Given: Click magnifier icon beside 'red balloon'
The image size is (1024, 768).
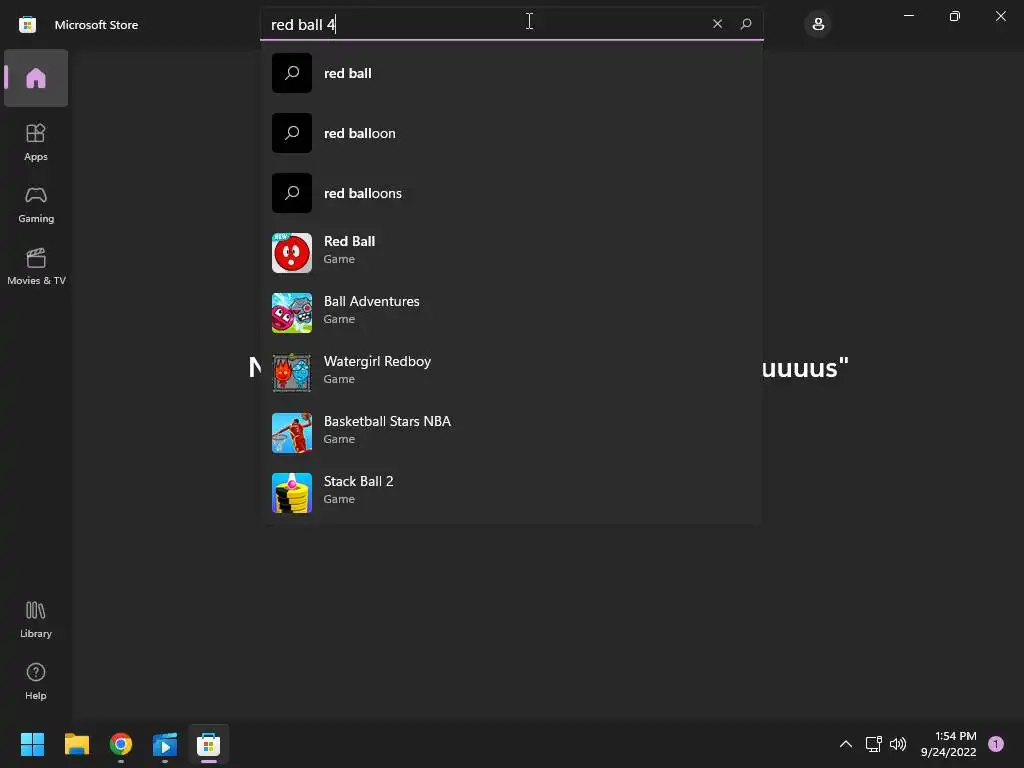Looking at the screenshot, I should tap(292, 133).
